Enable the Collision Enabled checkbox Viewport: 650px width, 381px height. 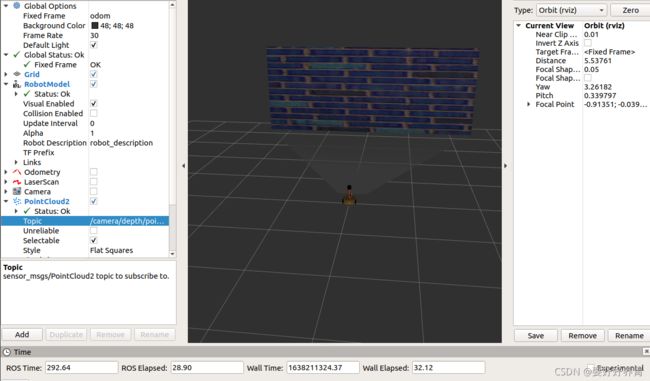coord(94,114)
